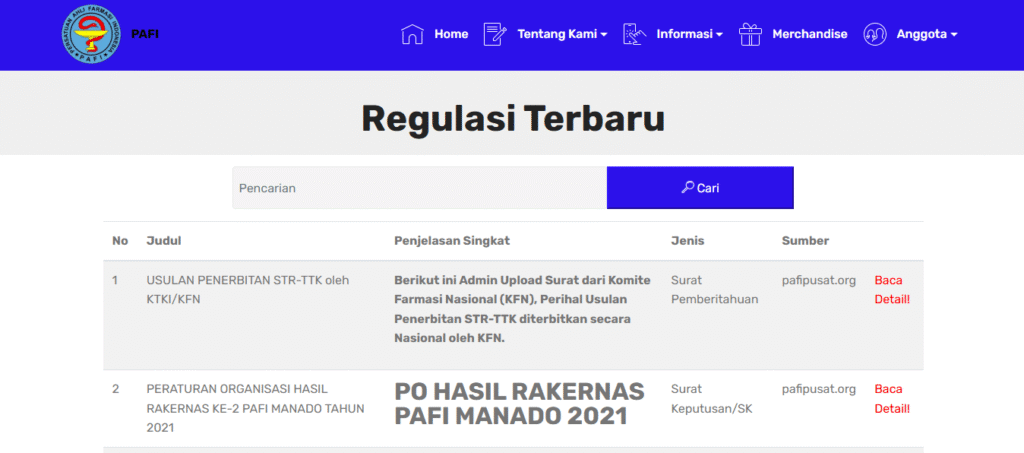Click the hand-tap icon beside Informasi
1024x453 pixels.
point(634,34)
